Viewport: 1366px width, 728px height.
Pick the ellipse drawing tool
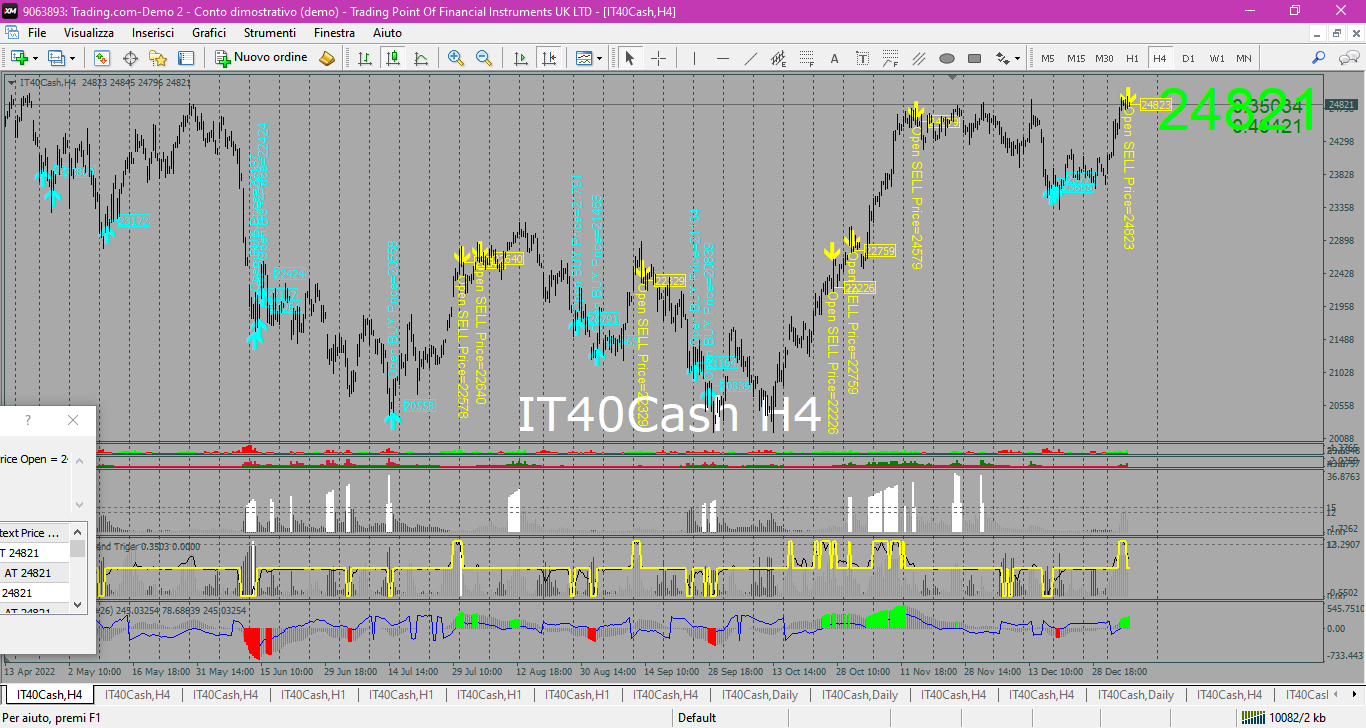(x=947, y=58)
